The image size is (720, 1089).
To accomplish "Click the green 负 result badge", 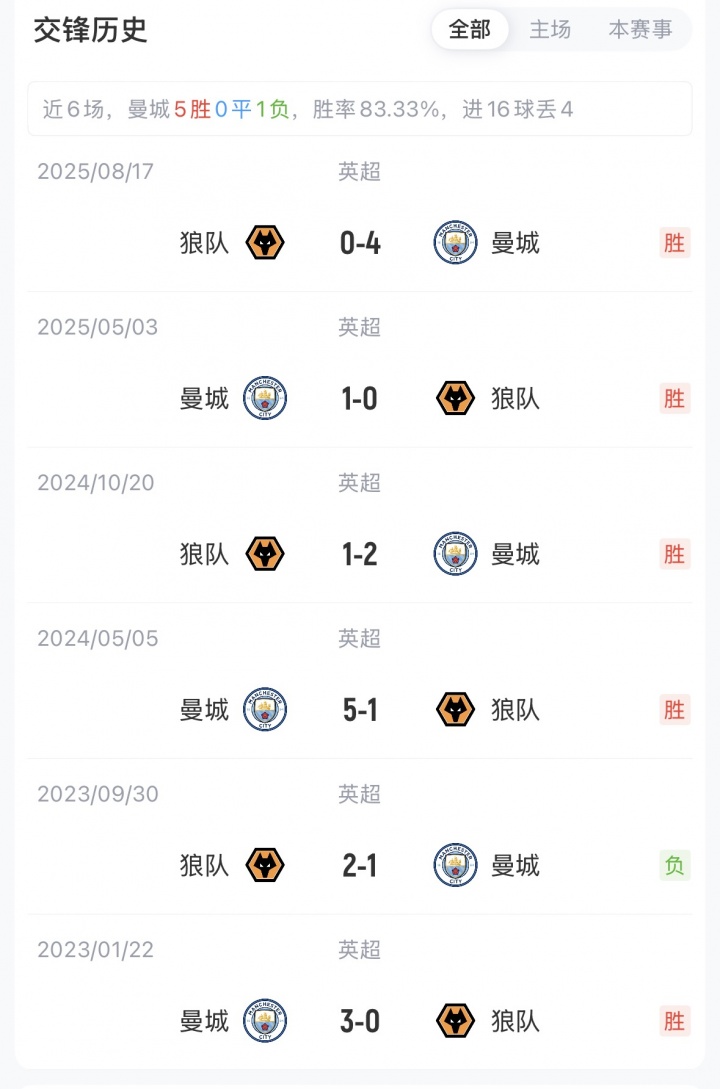I will click(675, 865).
